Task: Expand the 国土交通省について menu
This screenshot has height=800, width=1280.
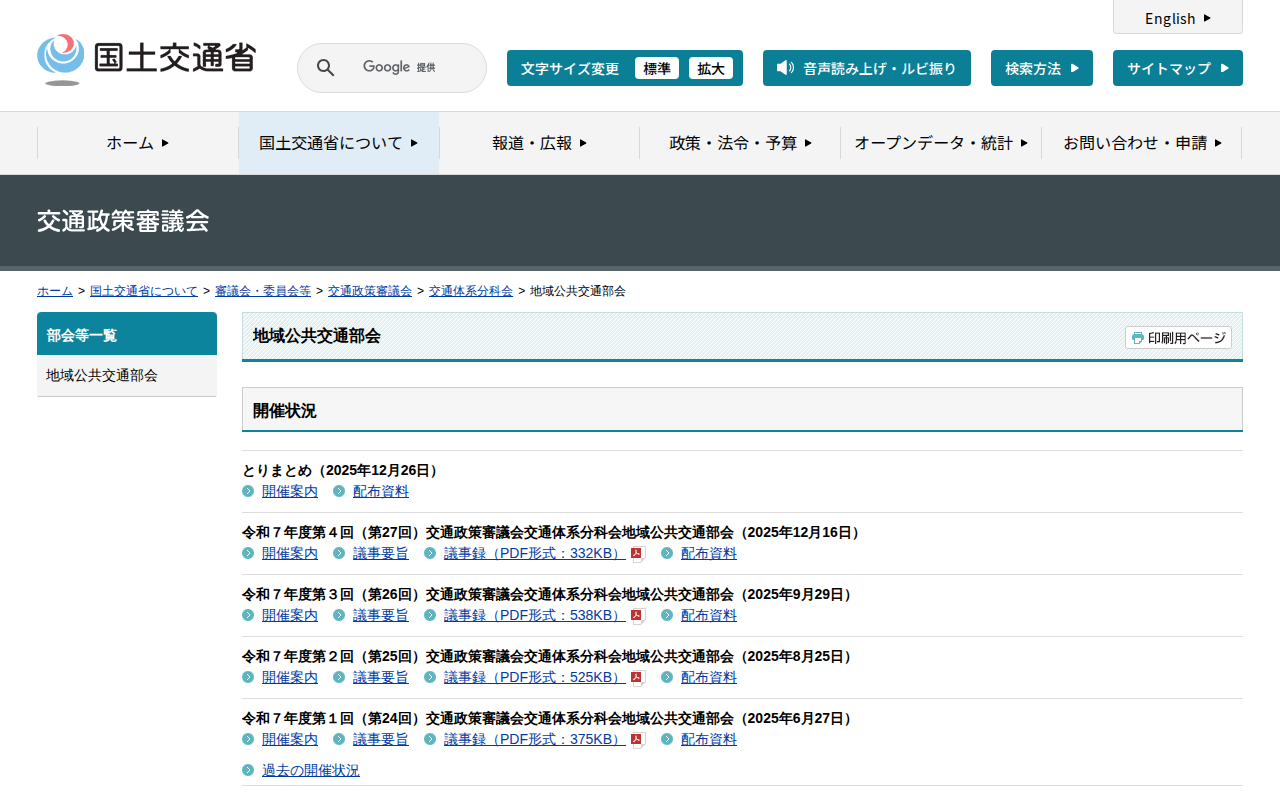Action: [x=338, y=143]
